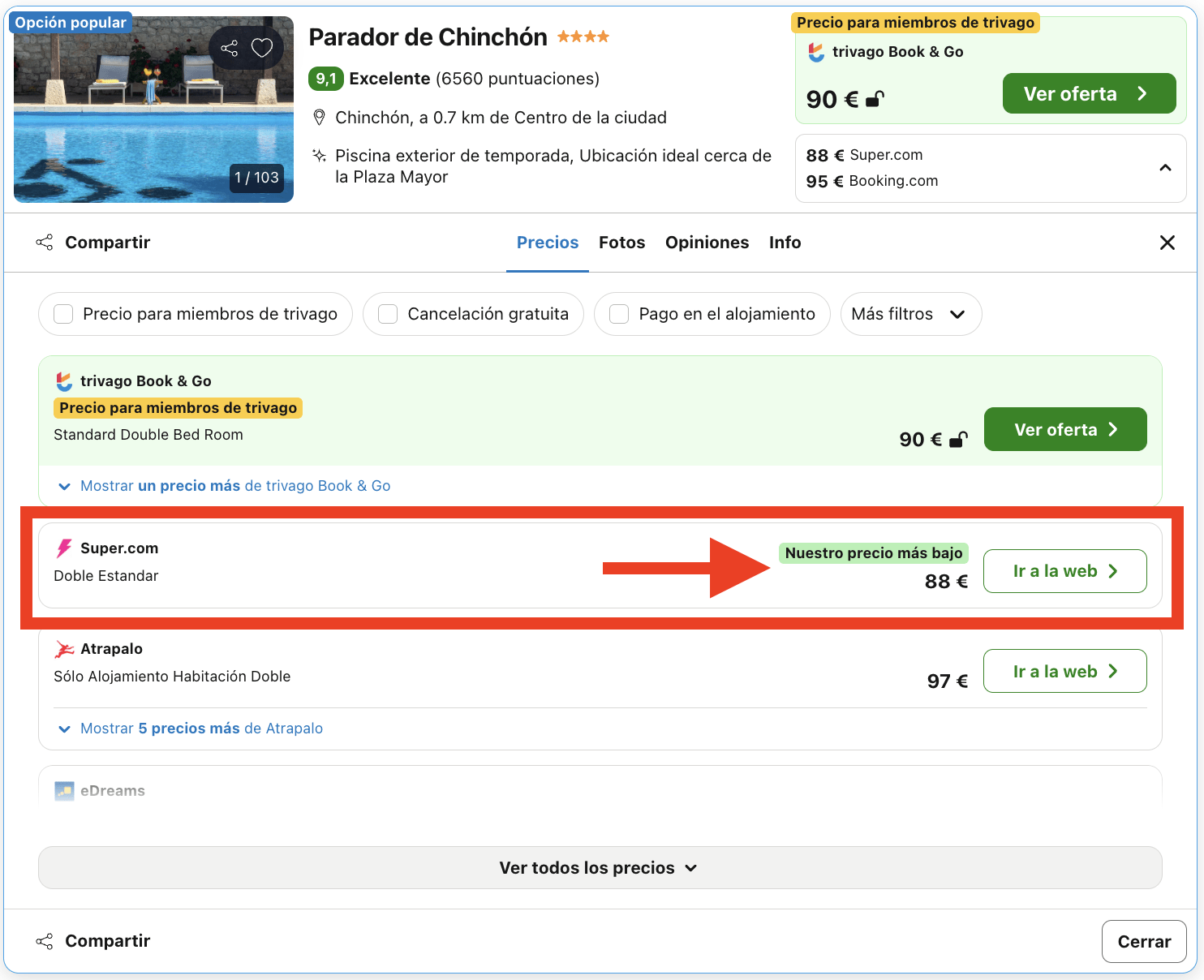Click the share icon on the hotel photo
The width and height of the screenshot is (1204, 980).
point(228,48)
